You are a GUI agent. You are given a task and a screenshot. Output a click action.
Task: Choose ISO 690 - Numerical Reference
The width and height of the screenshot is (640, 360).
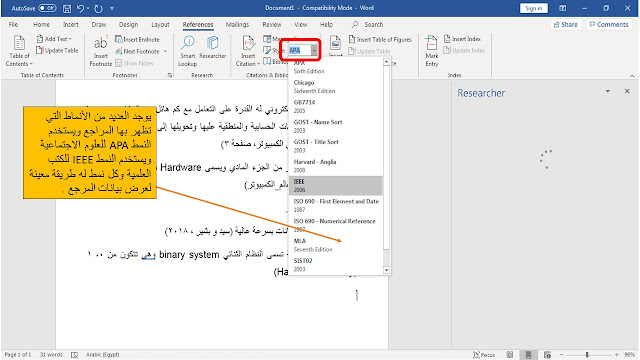(336, 225)
